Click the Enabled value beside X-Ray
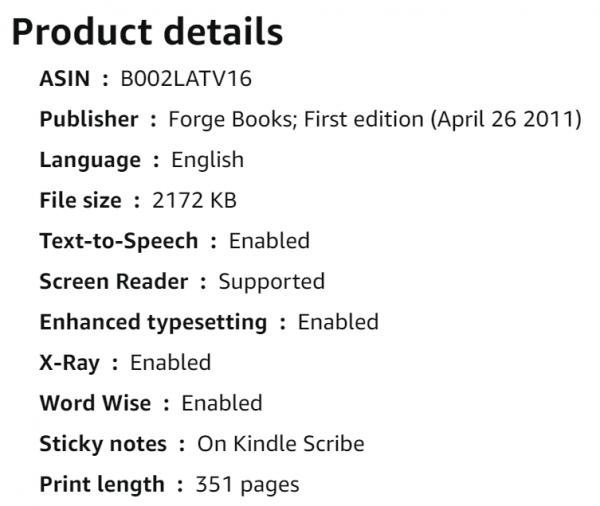Screen dimensions: 600x506 pyautogui.click(x=170, y=363)
